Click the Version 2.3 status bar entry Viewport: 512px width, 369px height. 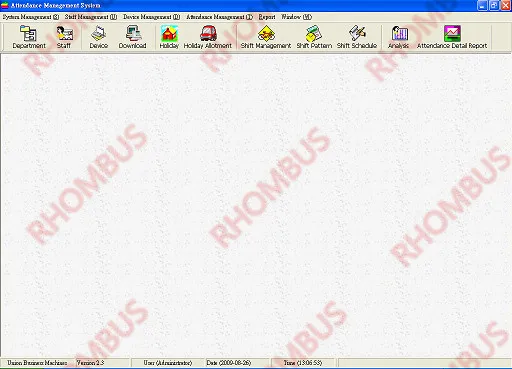click(x=90, y=363)
